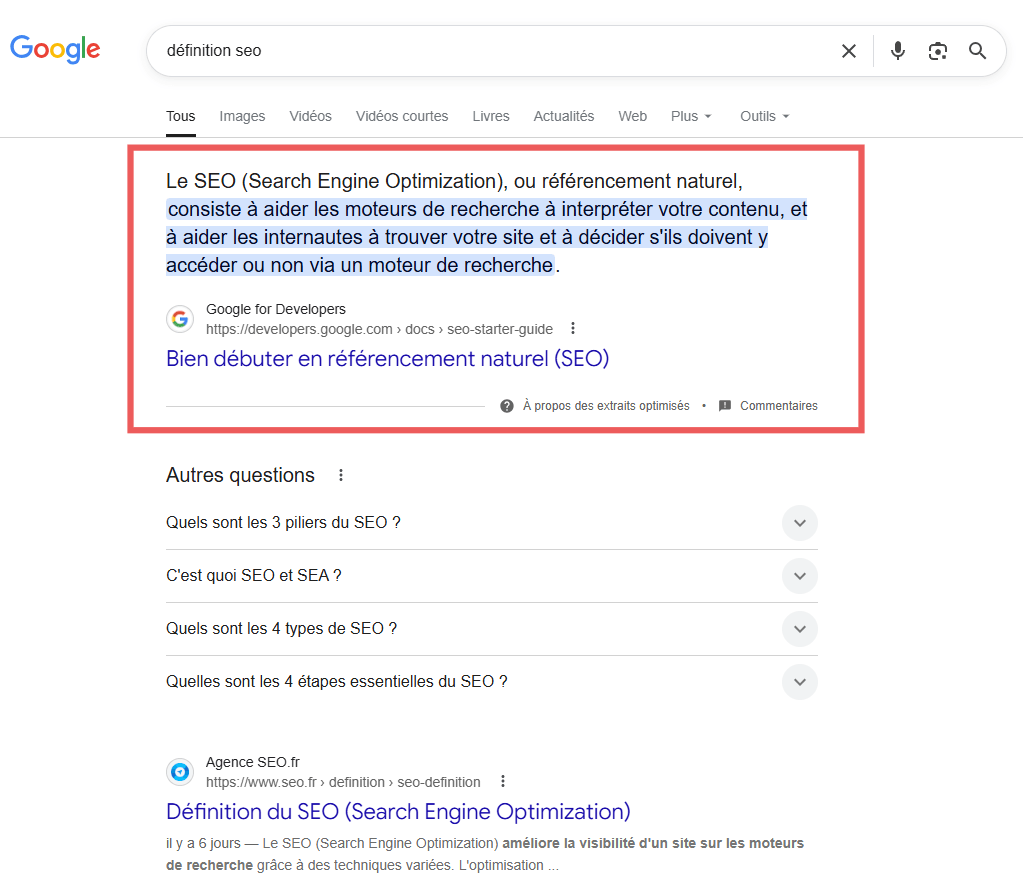Image resolution: width=1023 pixels, height=880 pixels.
Task: Expand 'Quelles sont les 4 étapes essentielles du SEO ?'
Action: point(799,682)
